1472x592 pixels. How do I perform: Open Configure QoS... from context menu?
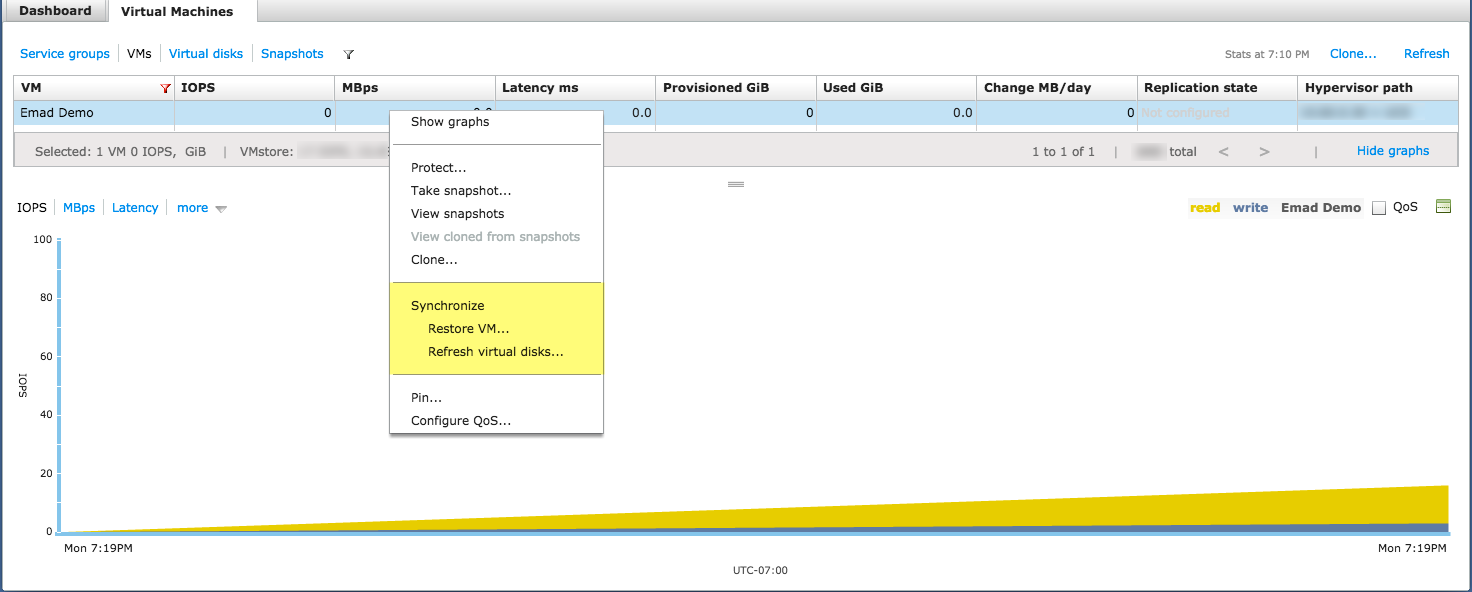point(460,421)
